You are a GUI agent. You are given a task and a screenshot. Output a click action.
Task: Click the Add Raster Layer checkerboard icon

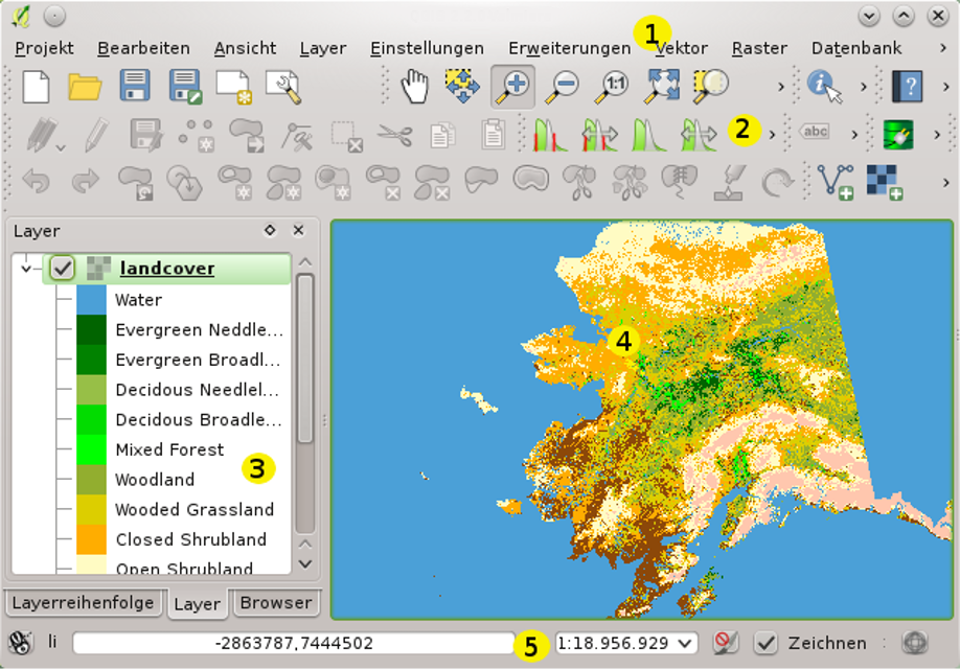[885, 182]
